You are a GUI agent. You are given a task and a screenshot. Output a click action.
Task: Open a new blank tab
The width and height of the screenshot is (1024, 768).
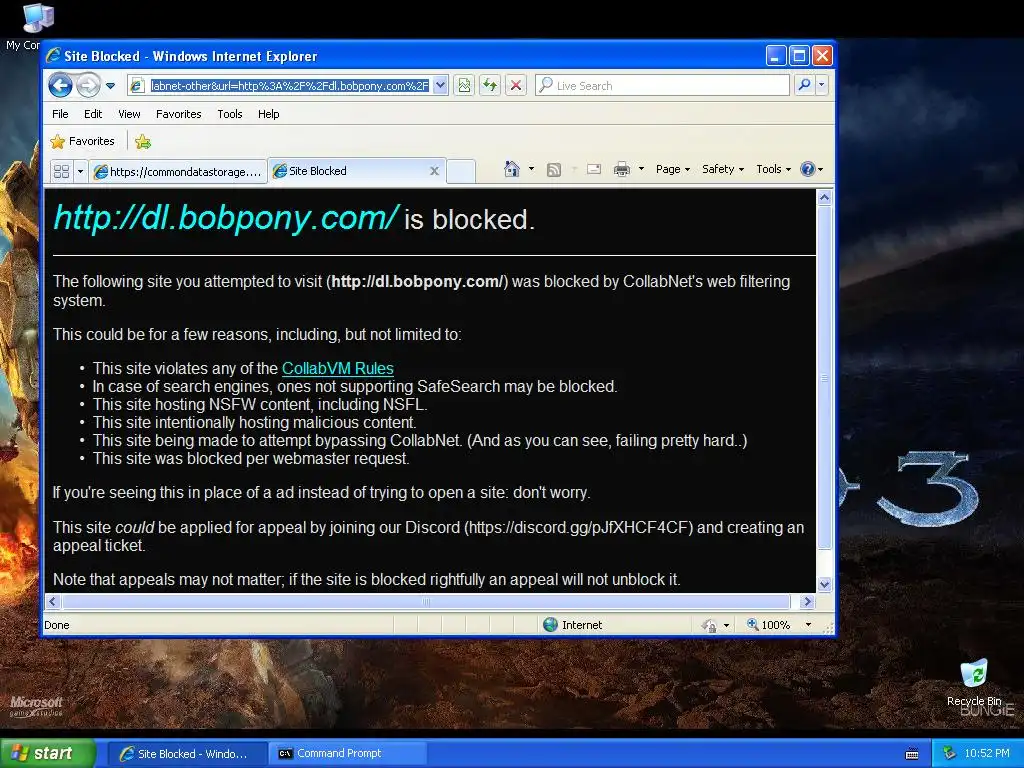(x=461, y=172)
